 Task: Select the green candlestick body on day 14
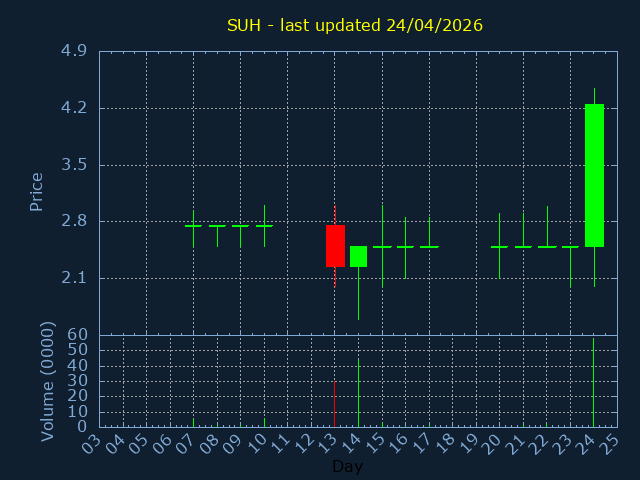(x=358, y=256)
